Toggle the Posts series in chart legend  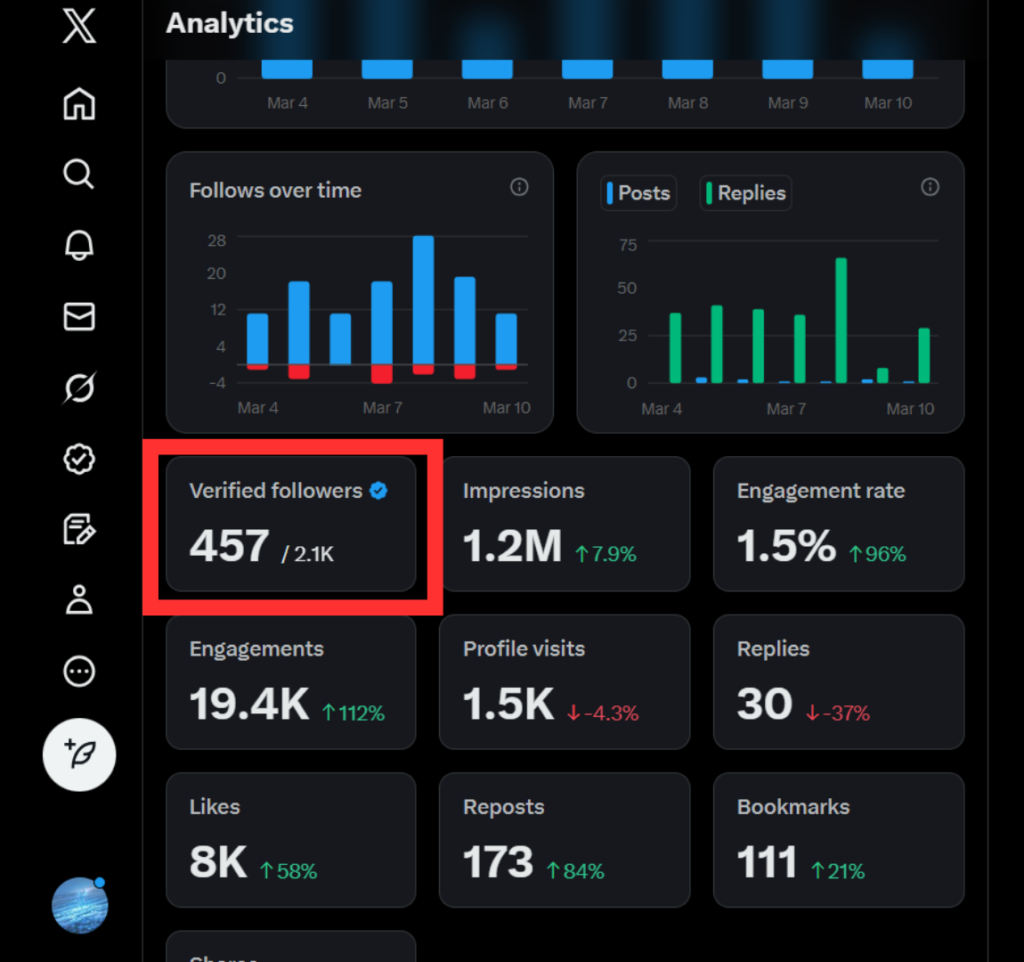click(638, 193)
